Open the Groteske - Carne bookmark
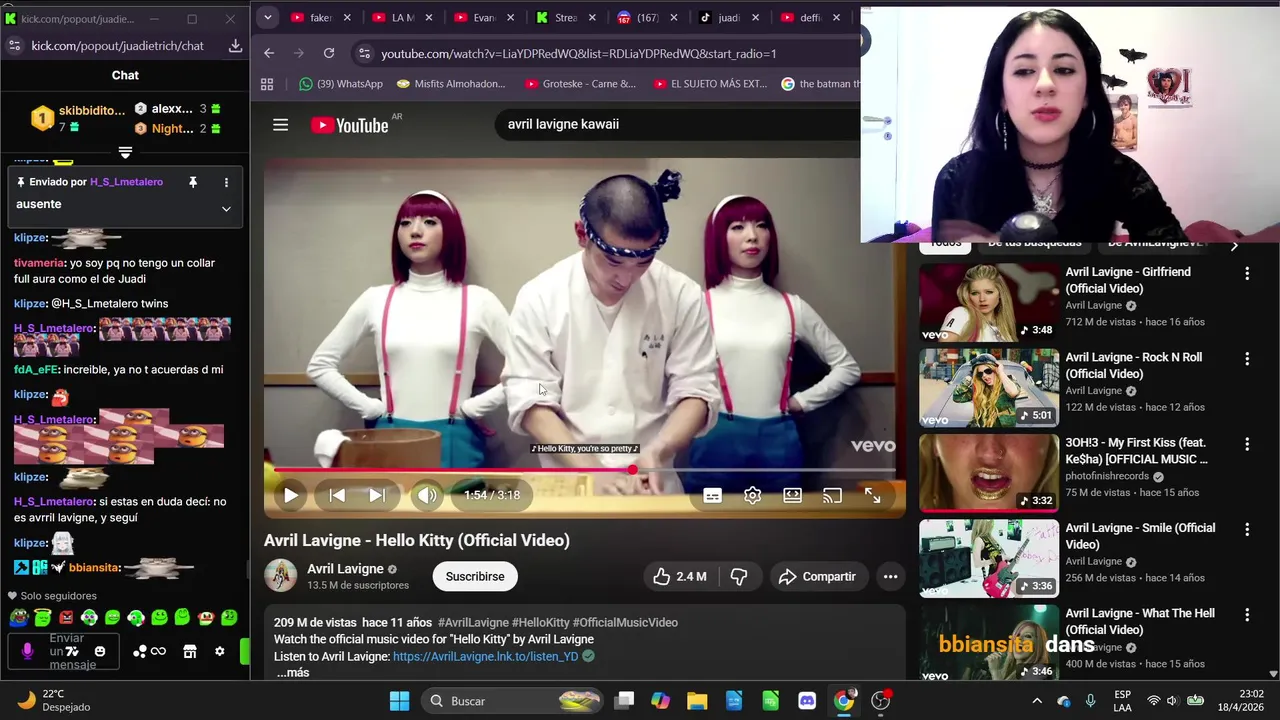Screen dimensions: 1280x720 [580, 84]
